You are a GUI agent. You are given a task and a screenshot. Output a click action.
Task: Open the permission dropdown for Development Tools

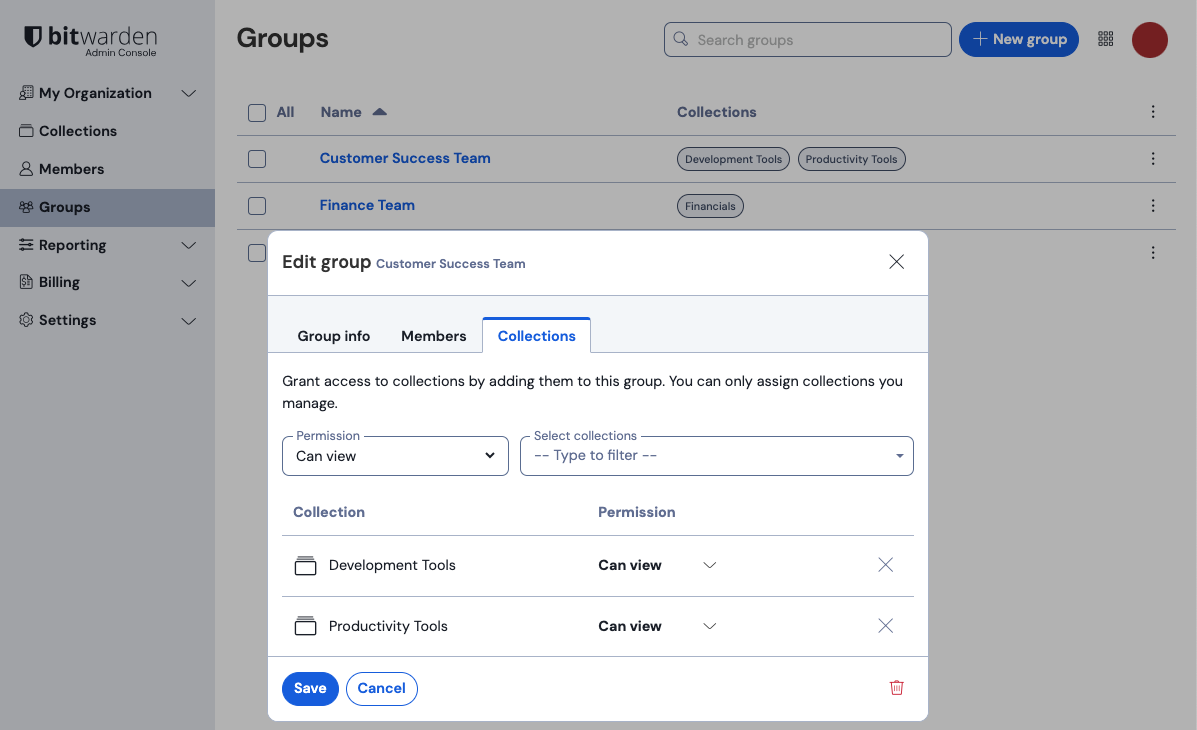tap(709, 565)
